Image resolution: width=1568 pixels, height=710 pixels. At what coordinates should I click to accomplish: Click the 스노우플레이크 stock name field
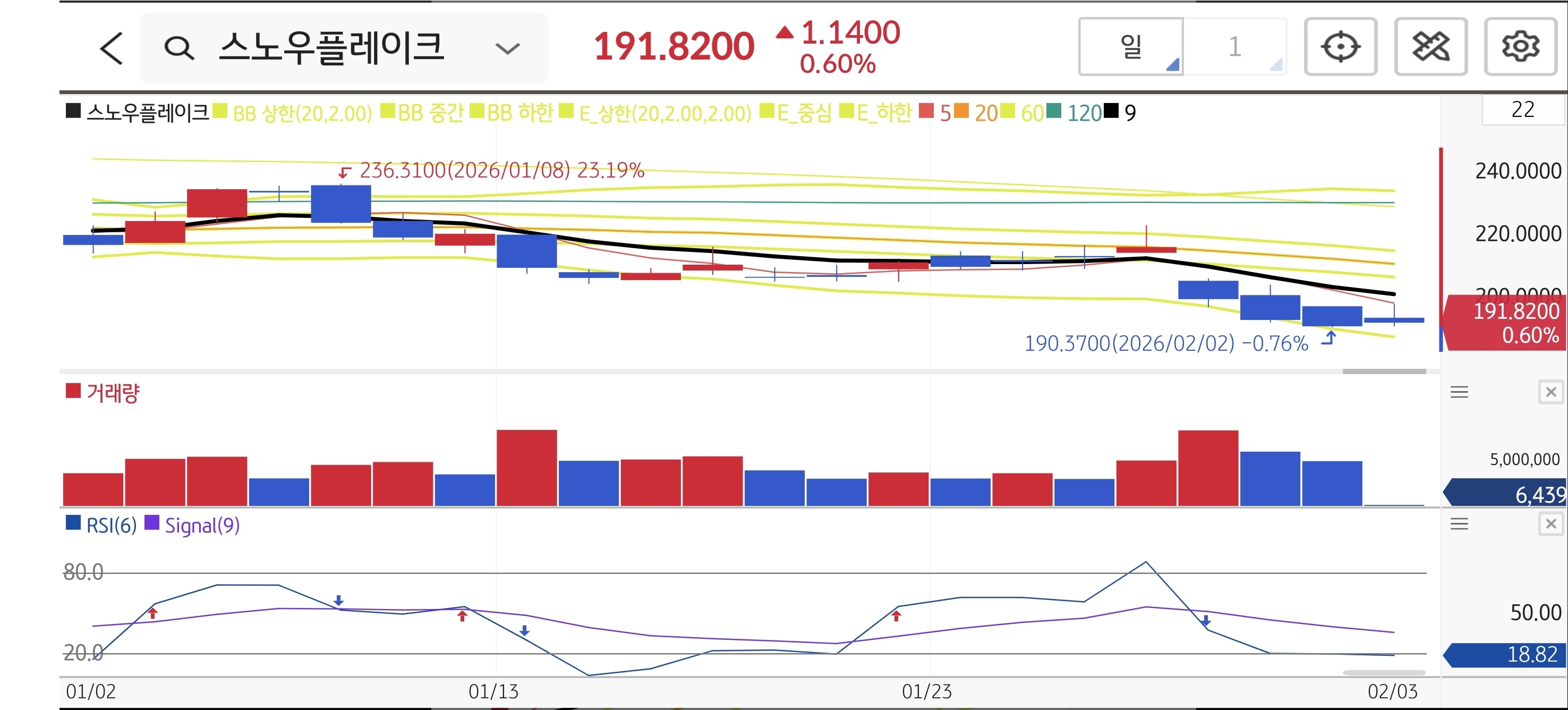pyautogui.click(x=332, y=48)
